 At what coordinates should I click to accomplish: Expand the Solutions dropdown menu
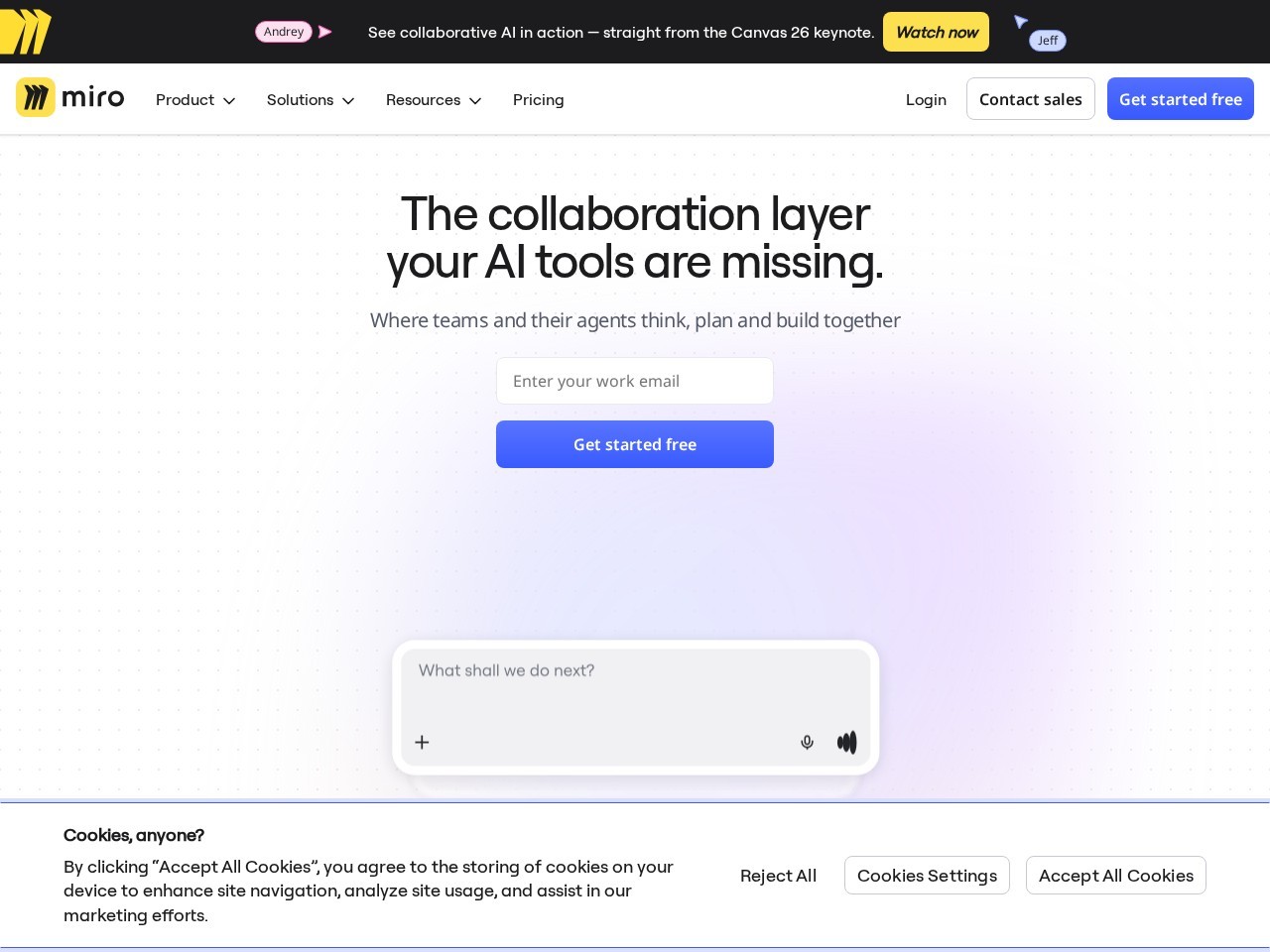(x=311, y=100)
